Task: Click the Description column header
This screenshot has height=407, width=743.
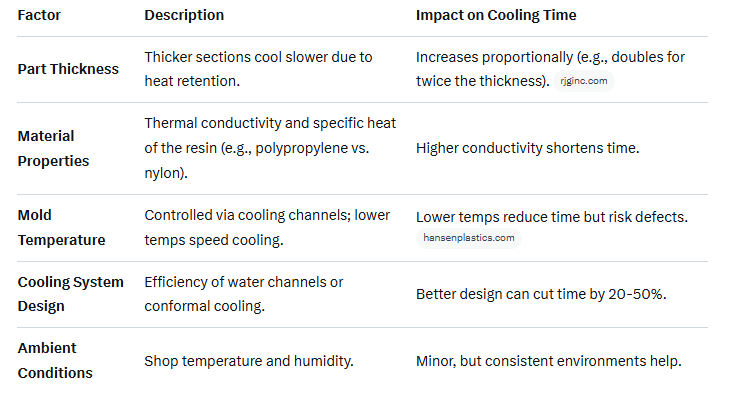Action: pos(184,15)
